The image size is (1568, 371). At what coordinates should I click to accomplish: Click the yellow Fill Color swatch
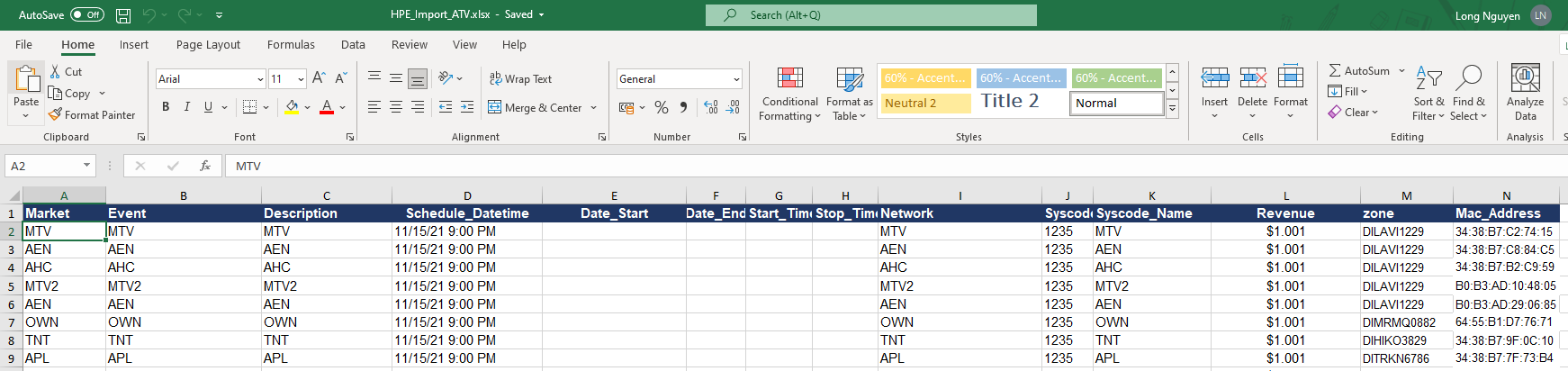pyautogui.click(x=292, y=107)
